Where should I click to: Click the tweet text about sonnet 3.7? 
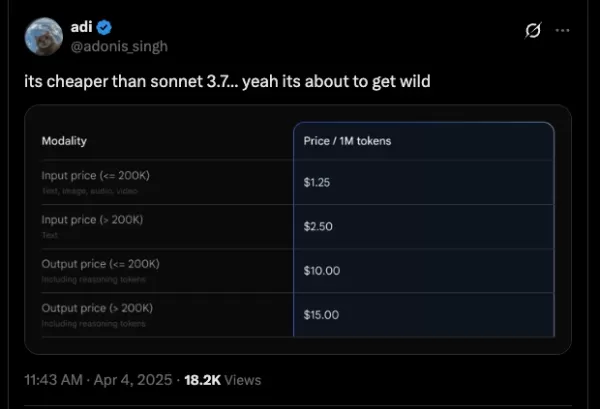[x=227, y=81]
